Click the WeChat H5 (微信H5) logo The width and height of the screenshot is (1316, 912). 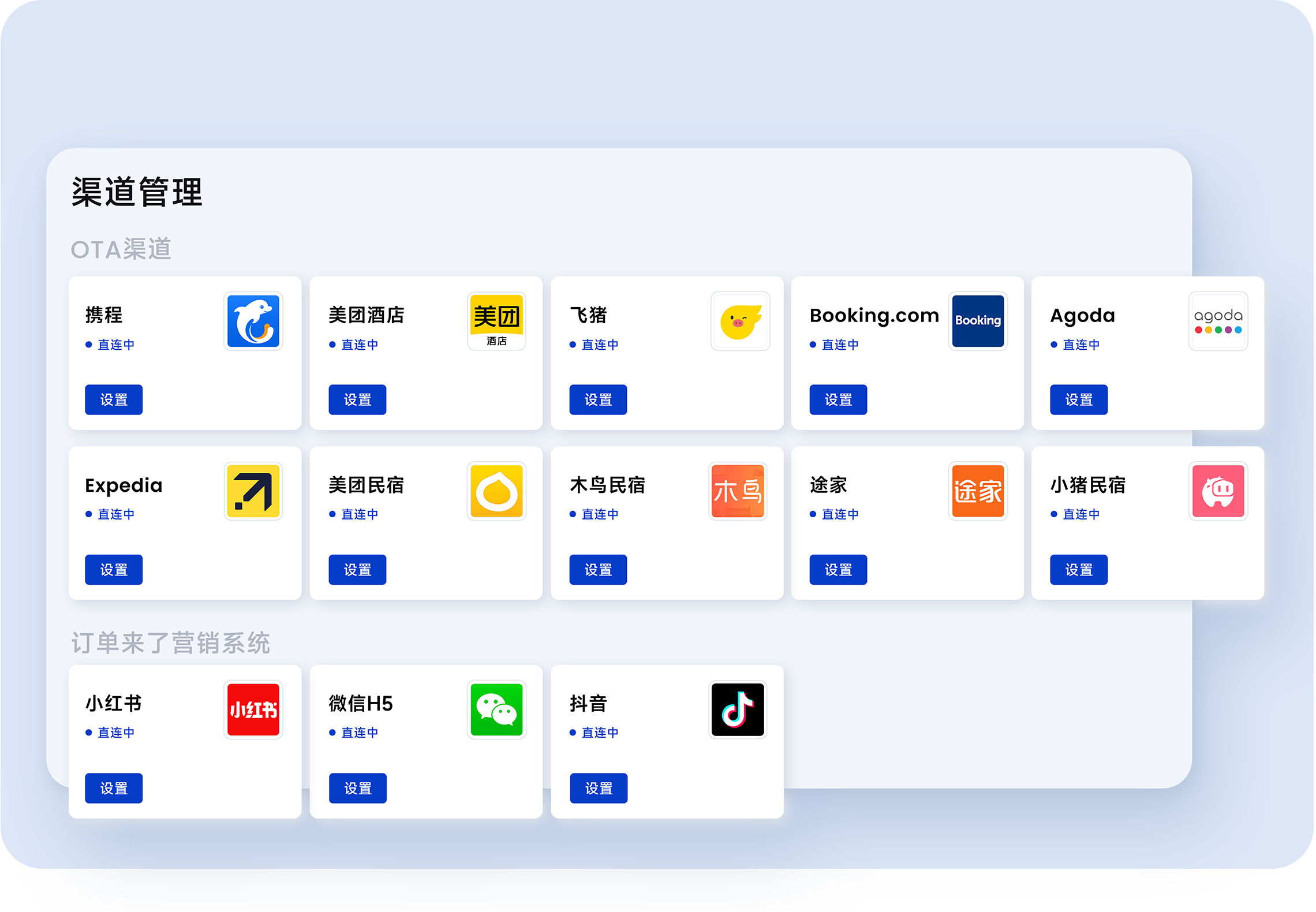(x=496, y=709)
